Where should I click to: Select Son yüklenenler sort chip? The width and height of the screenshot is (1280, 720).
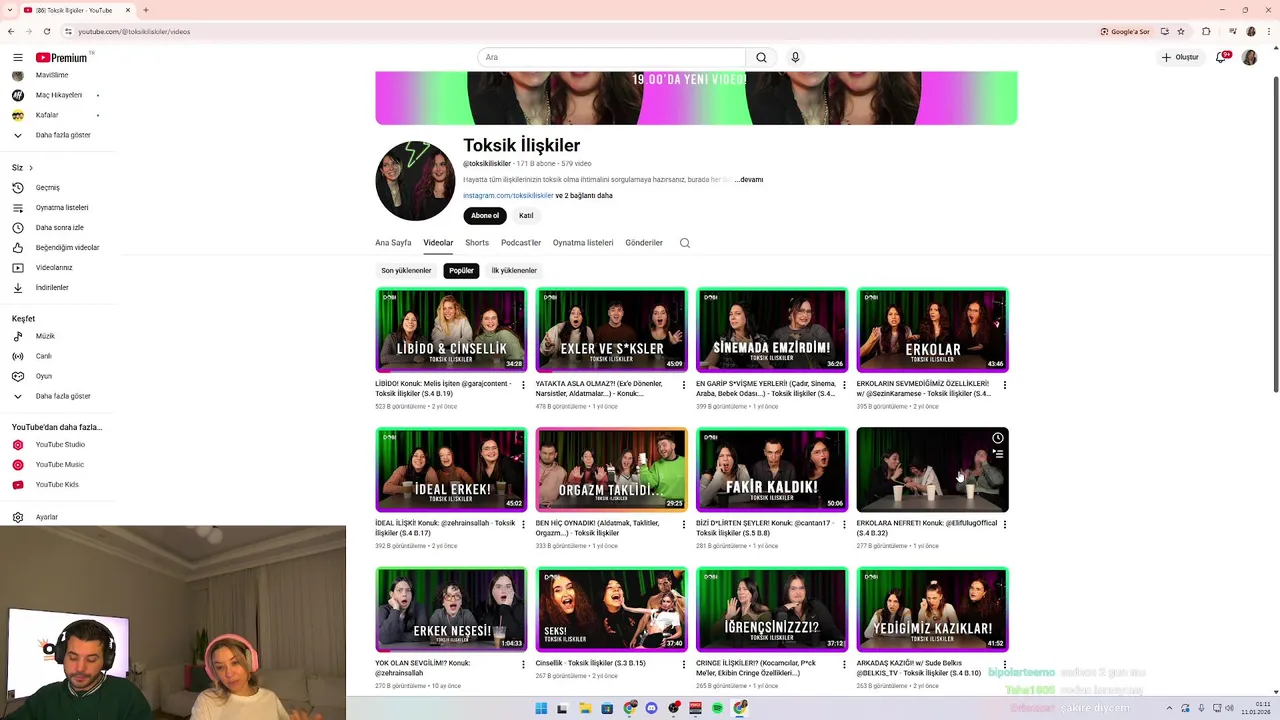click(x=406, y=271)
